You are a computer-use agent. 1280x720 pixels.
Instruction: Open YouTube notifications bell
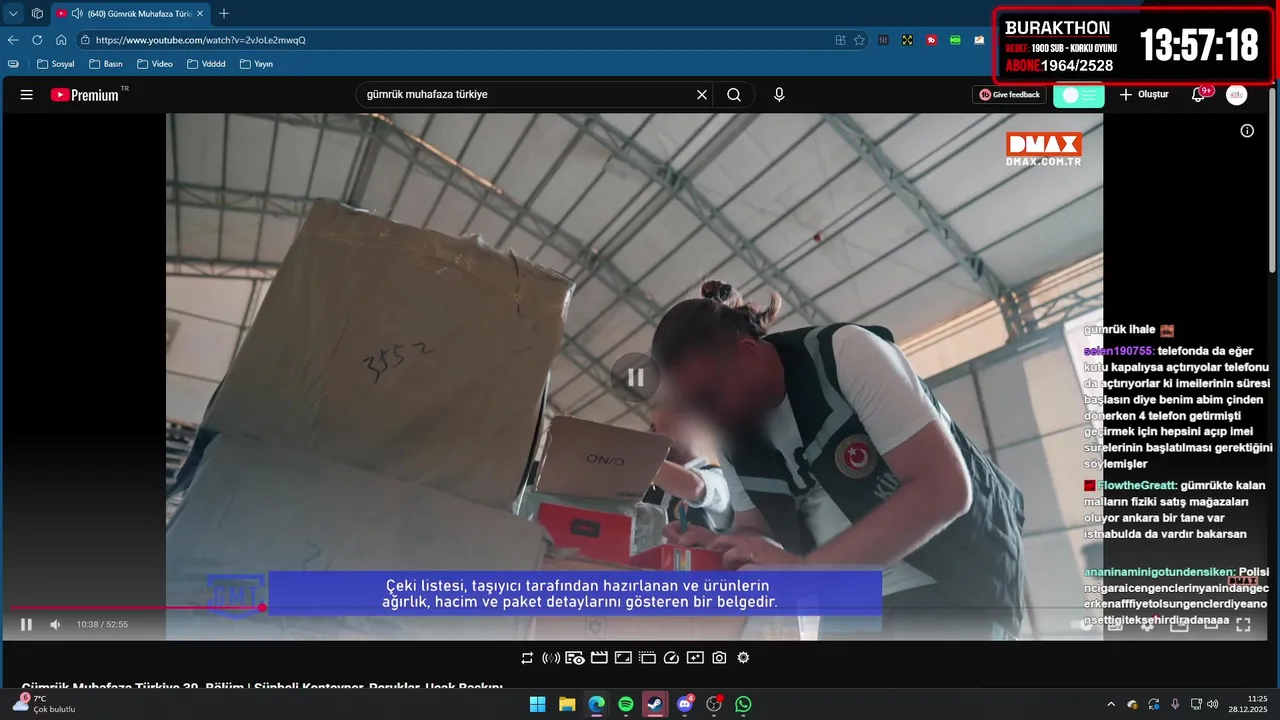click(1199, 95)
